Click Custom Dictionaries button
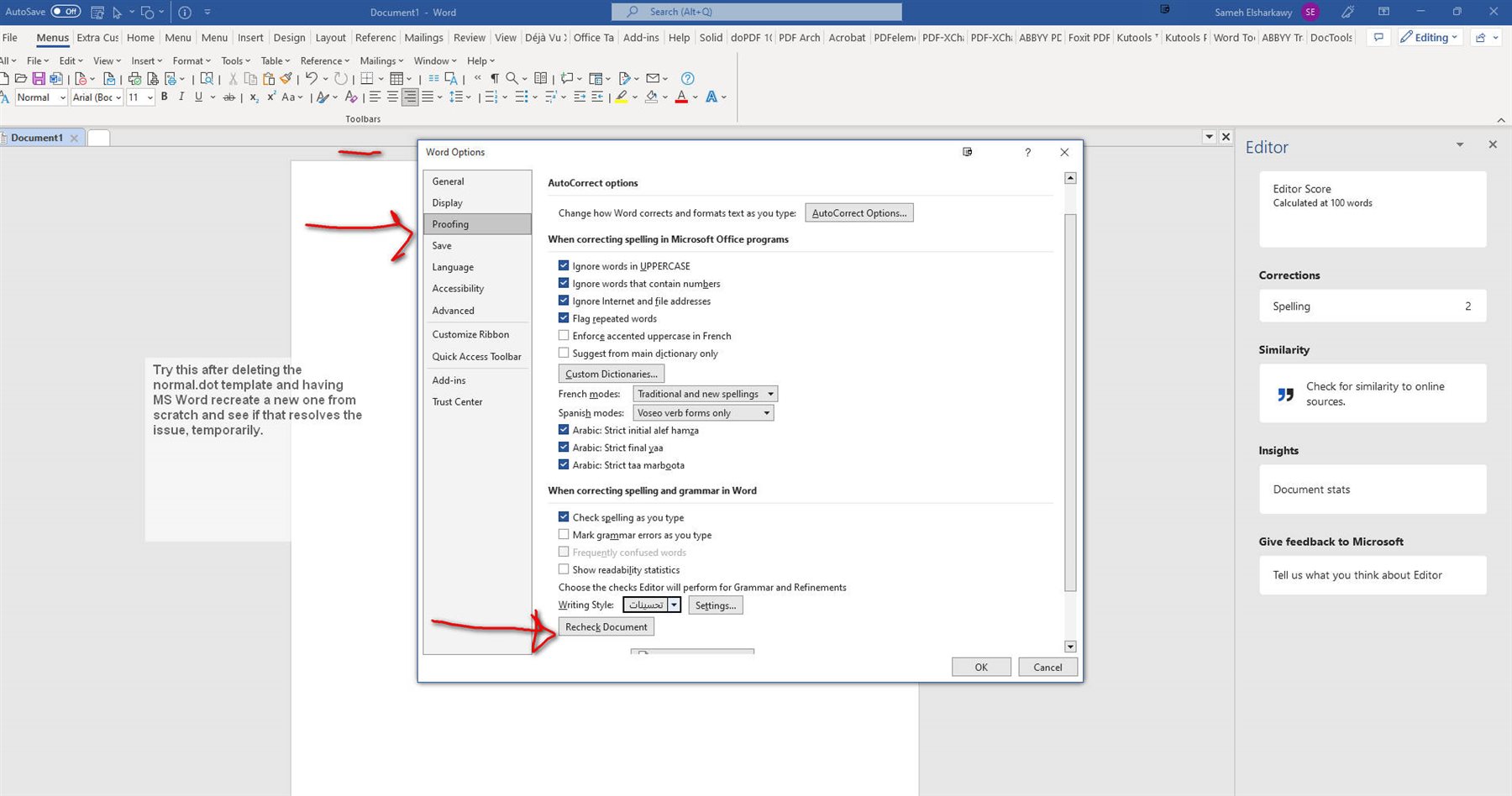The width and height of the screenshot is (1512, 796). pyautogui.click(x=612, y=374)
